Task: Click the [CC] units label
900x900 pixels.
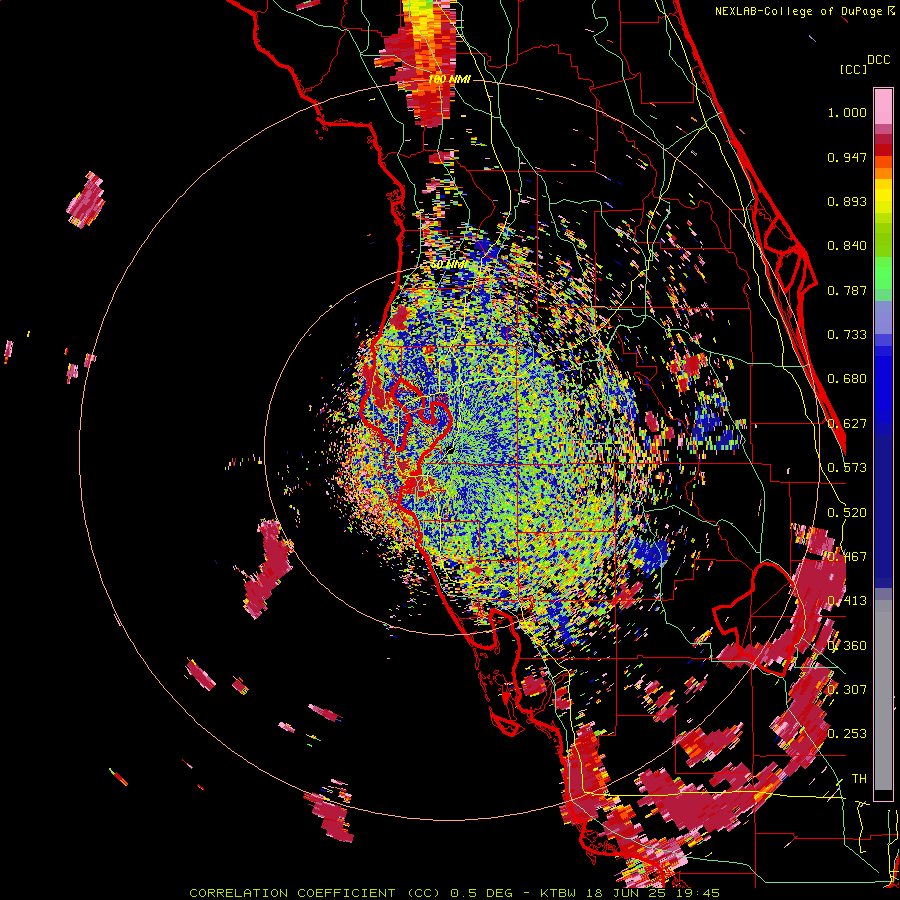Action: (x=853, y=69)
